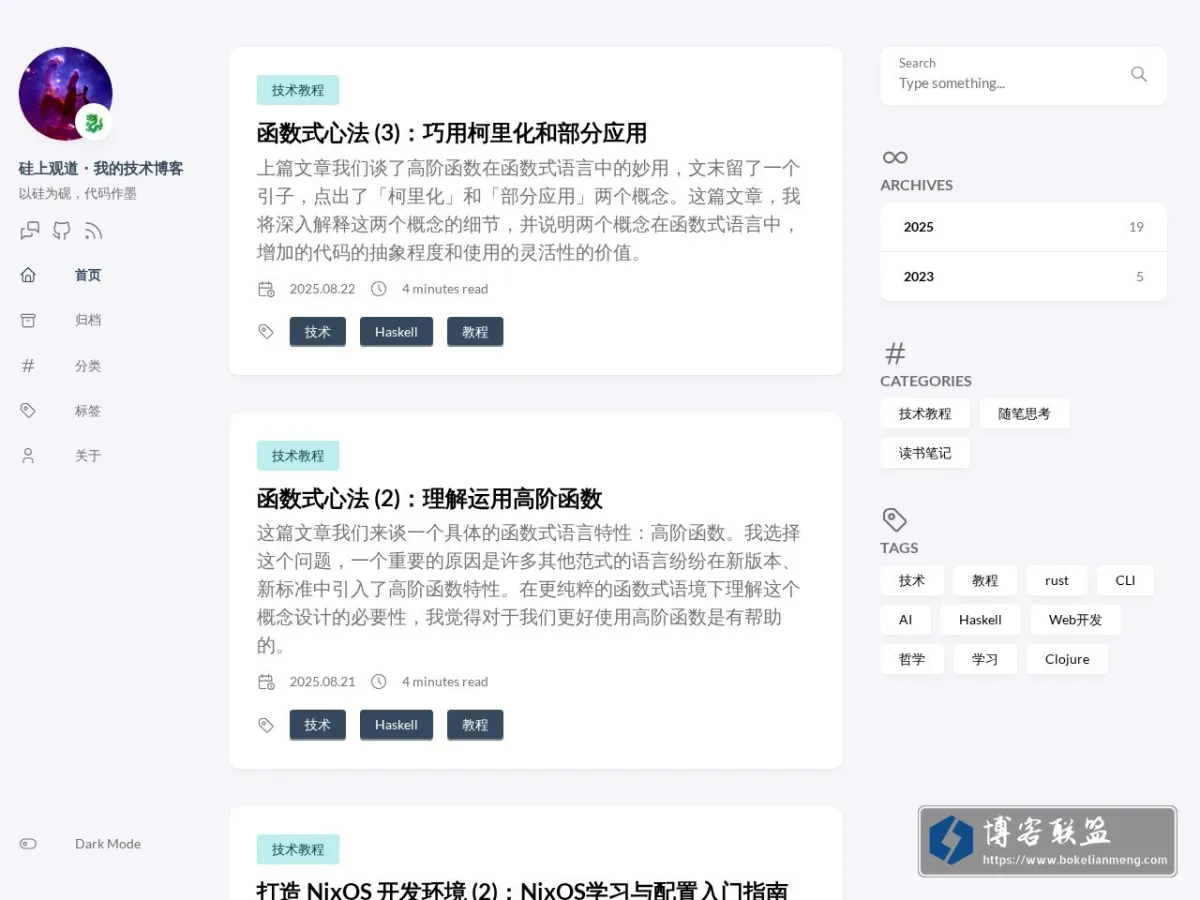The width and height of the screenshot is (1200, 900).
Task: Click the tag icon above Tags heading
Action: pyautogui.click(x=894, y=520)
